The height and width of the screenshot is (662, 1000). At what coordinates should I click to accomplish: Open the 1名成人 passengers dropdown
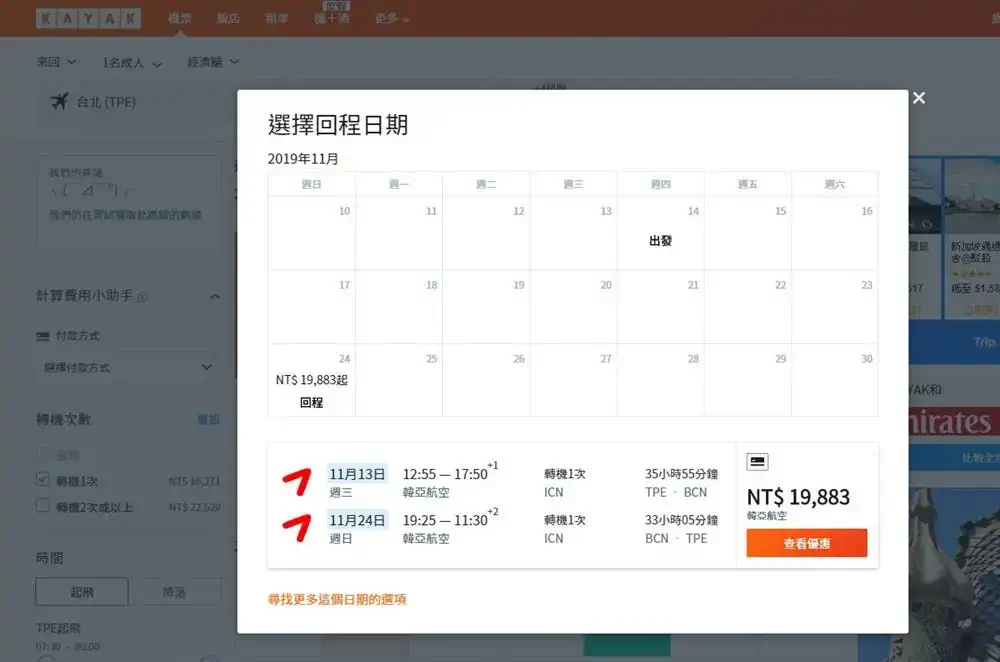(x=132, y=63)
